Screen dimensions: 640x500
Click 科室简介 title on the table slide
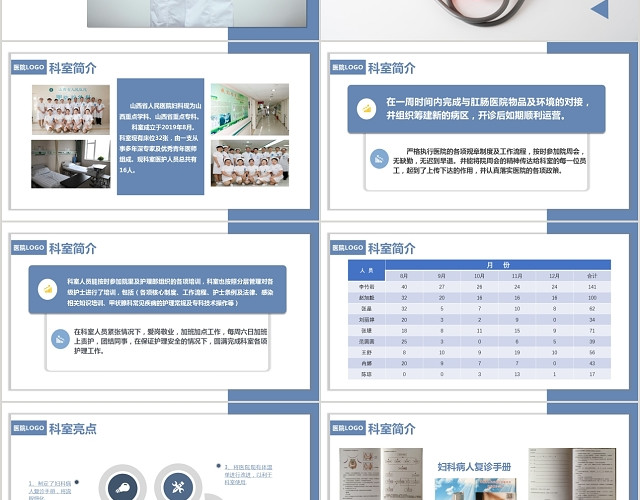[x=391, y=248]
